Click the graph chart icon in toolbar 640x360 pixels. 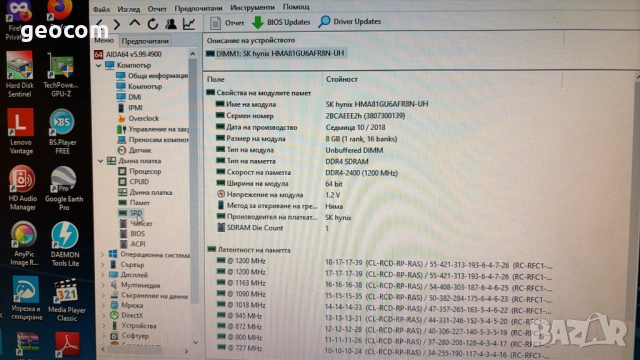tap(189, 24)
